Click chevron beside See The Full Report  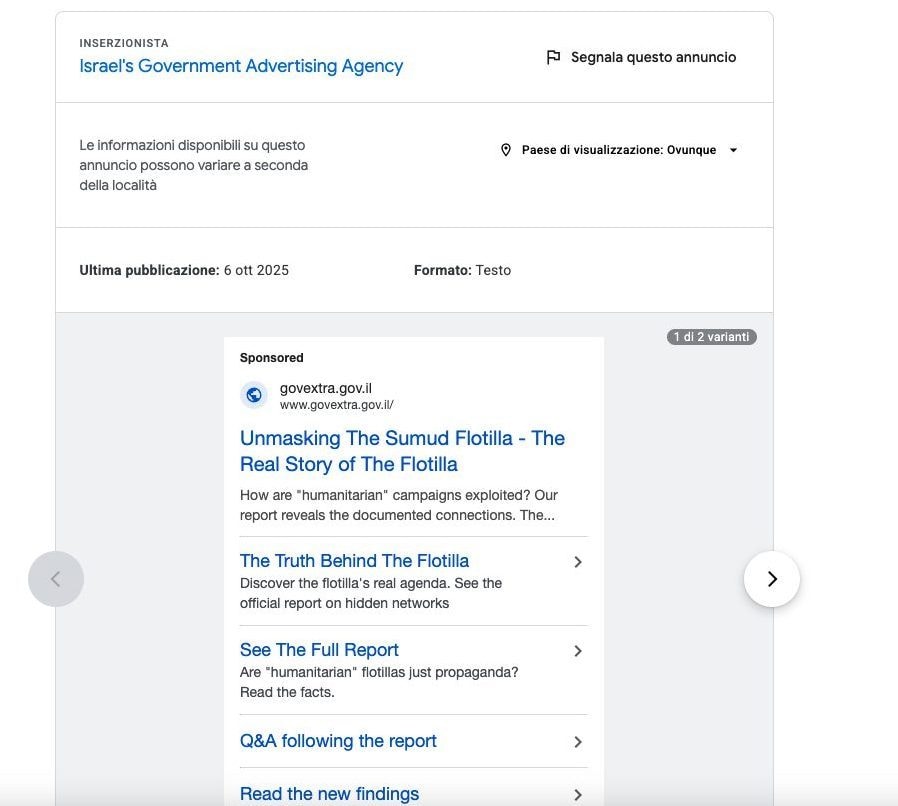pos(577,651)
